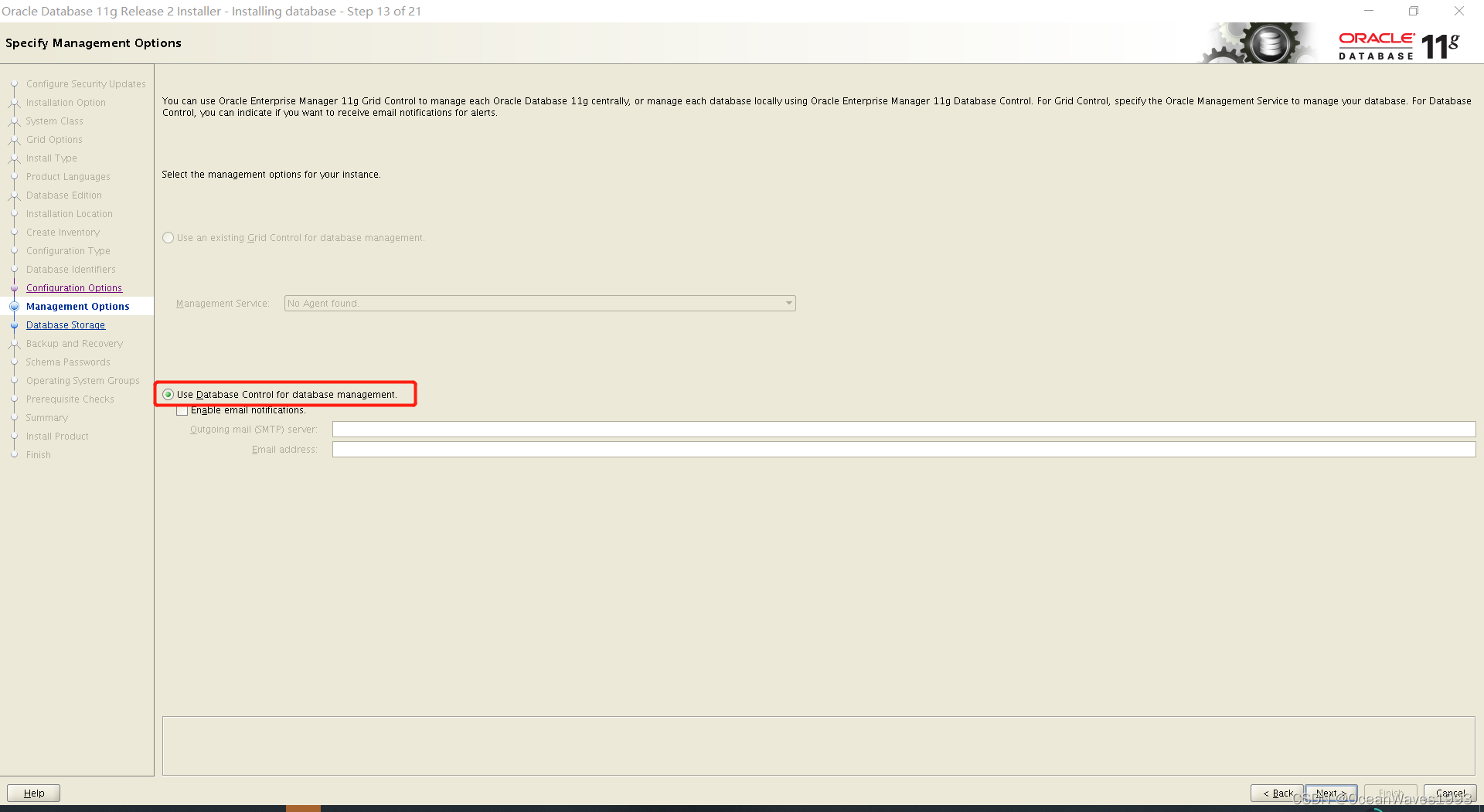Click Operating System Groups step

tap(83, 381)
